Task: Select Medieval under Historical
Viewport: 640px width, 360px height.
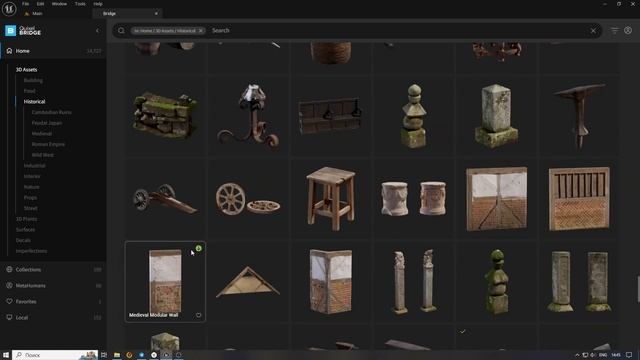Action: pos(42,133)
